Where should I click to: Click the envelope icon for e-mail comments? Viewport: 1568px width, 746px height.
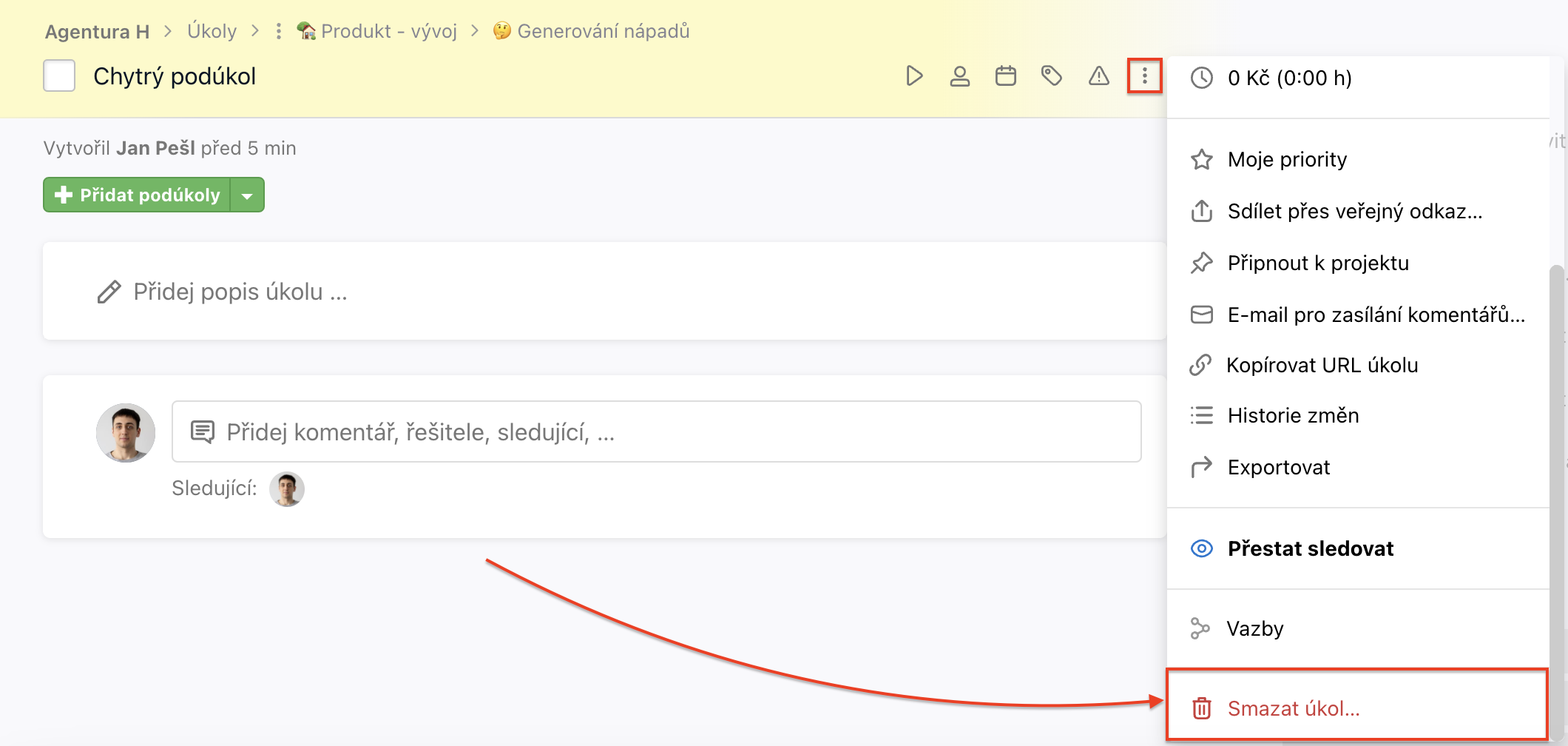coord(1202,315)
